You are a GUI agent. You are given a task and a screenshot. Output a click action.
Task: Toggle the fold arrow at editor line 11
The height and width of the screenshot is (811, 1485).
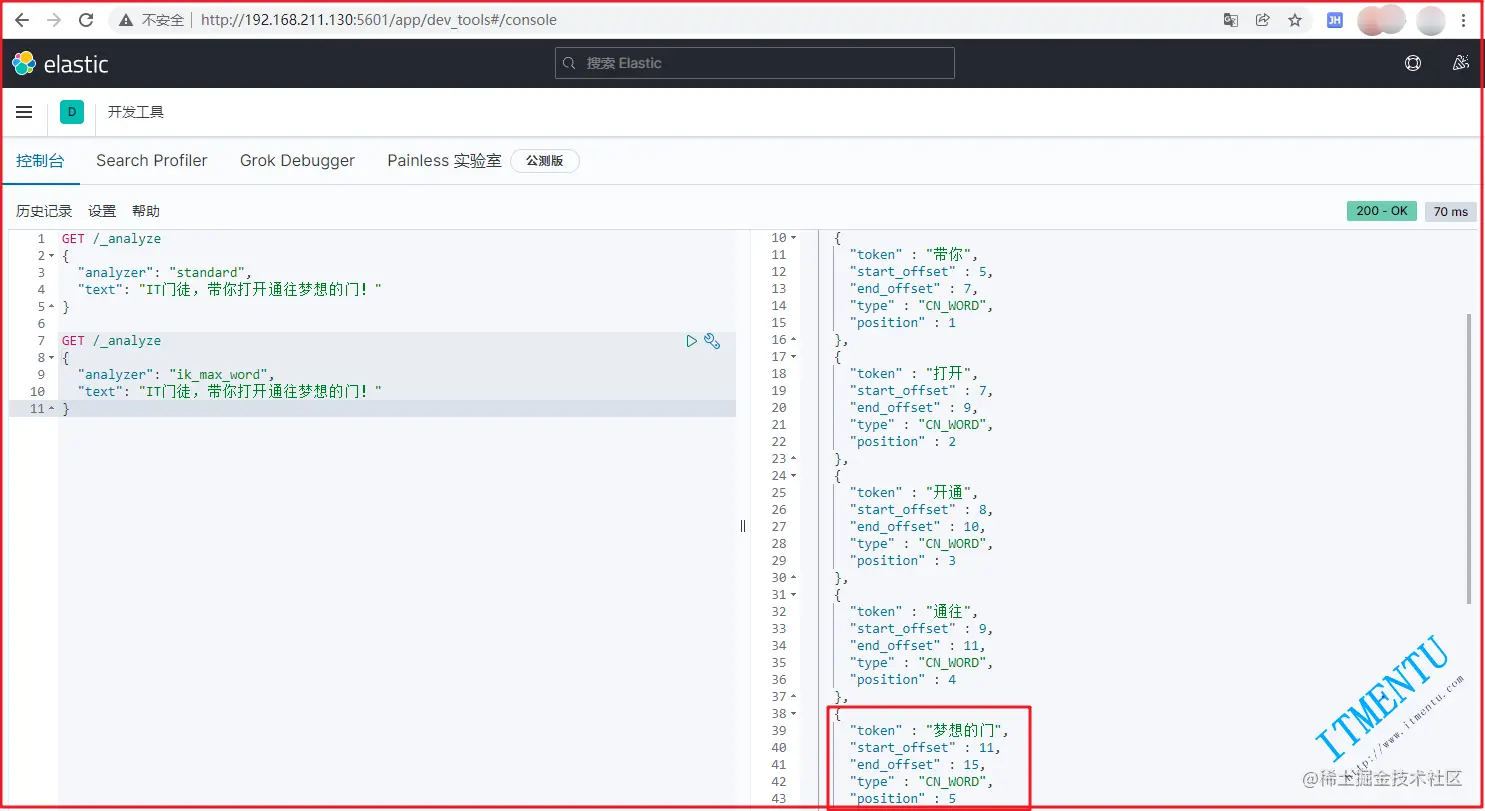tap(50, 409)
